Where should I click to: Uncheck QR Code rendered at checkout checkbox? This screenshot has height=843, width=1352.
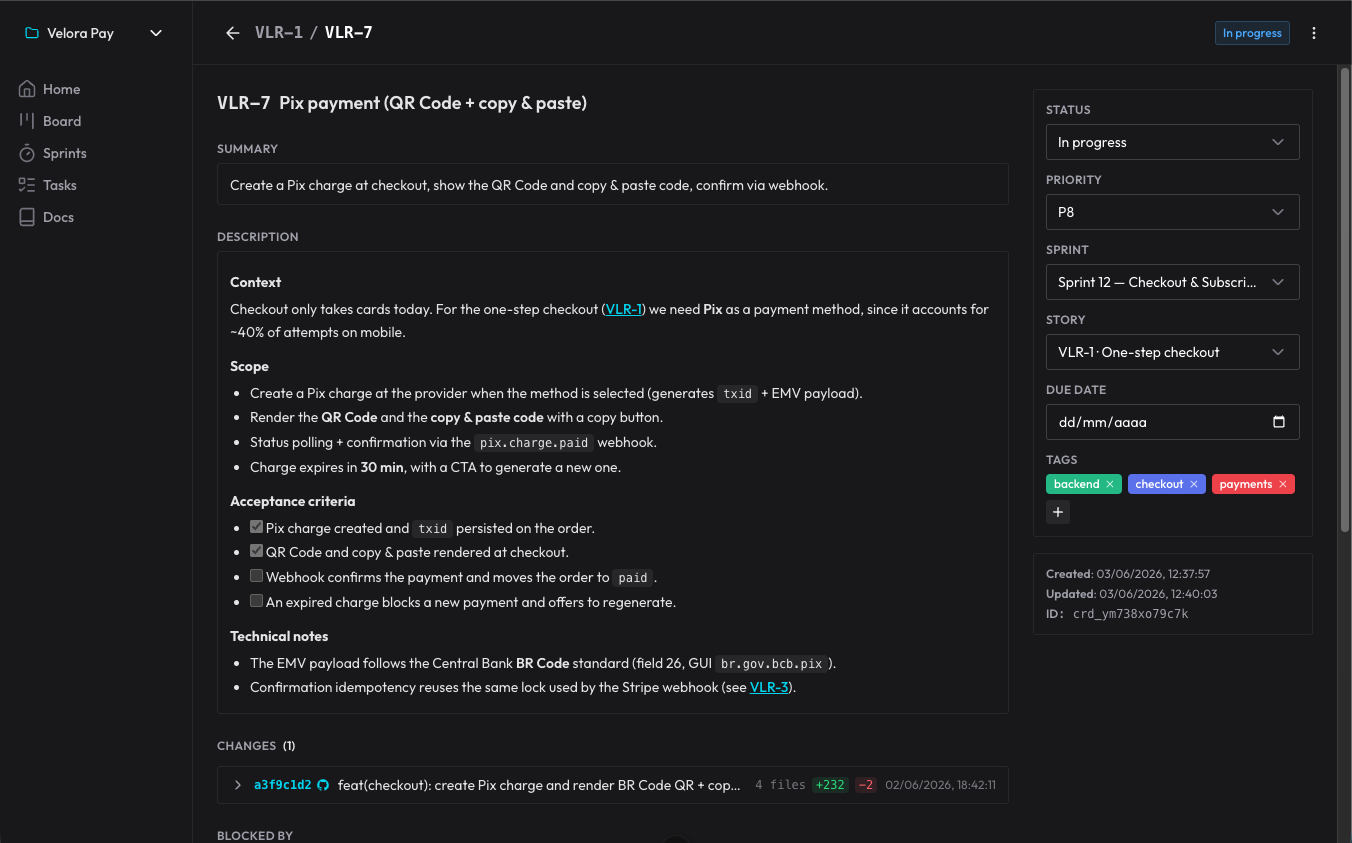coord(257,551)
